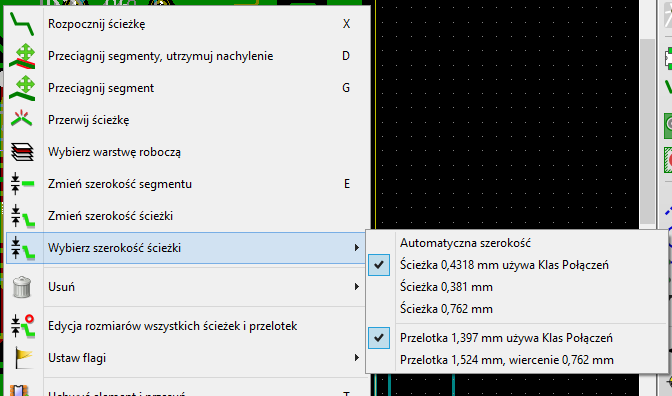The height and width of the screenshot is (396, 672).
Task: Click the Przeciągnij segmenty, utrzymuj nachylenie icon
Action: tap(22, 56)
